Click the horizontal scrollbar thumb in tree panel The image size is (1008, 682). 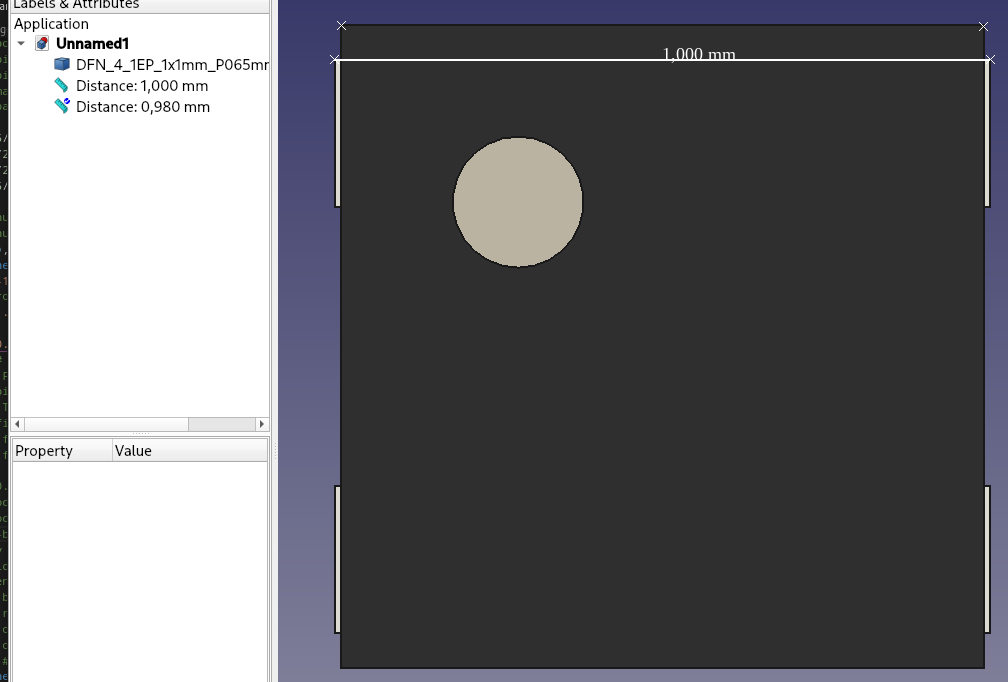106,424
